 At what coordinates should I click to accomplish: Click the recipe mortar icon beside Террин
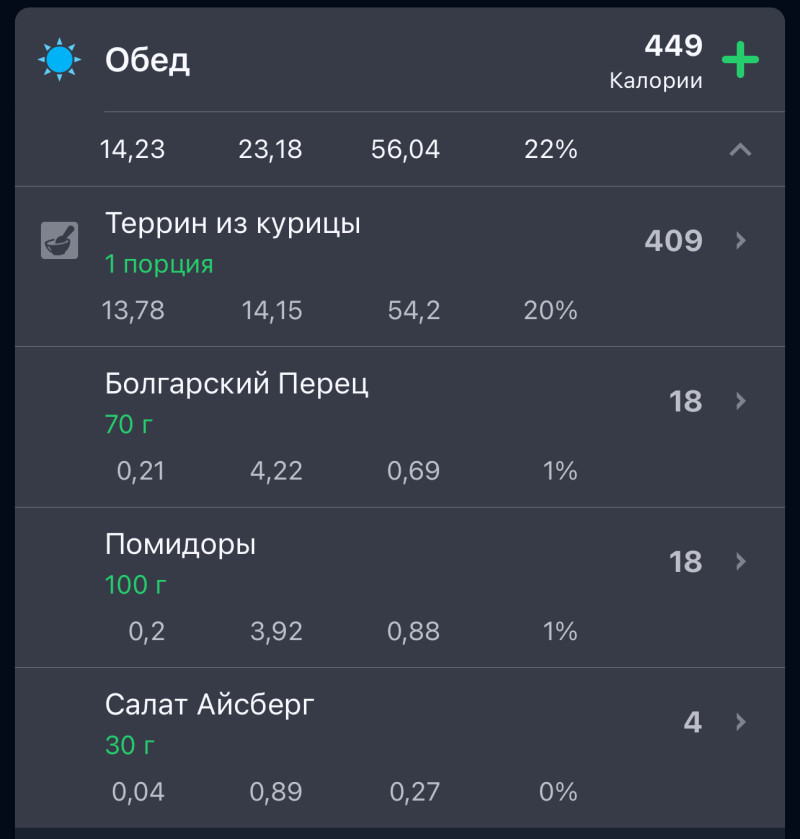(59, 241)
